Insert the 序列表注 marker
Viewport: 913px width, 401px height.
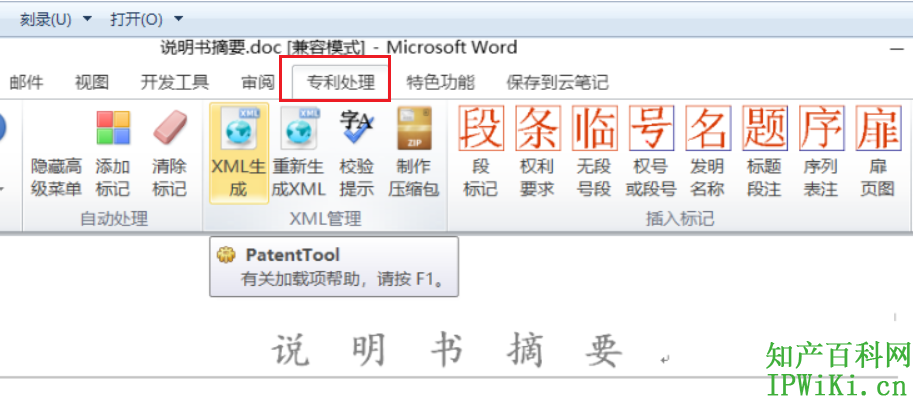[821, 153]
